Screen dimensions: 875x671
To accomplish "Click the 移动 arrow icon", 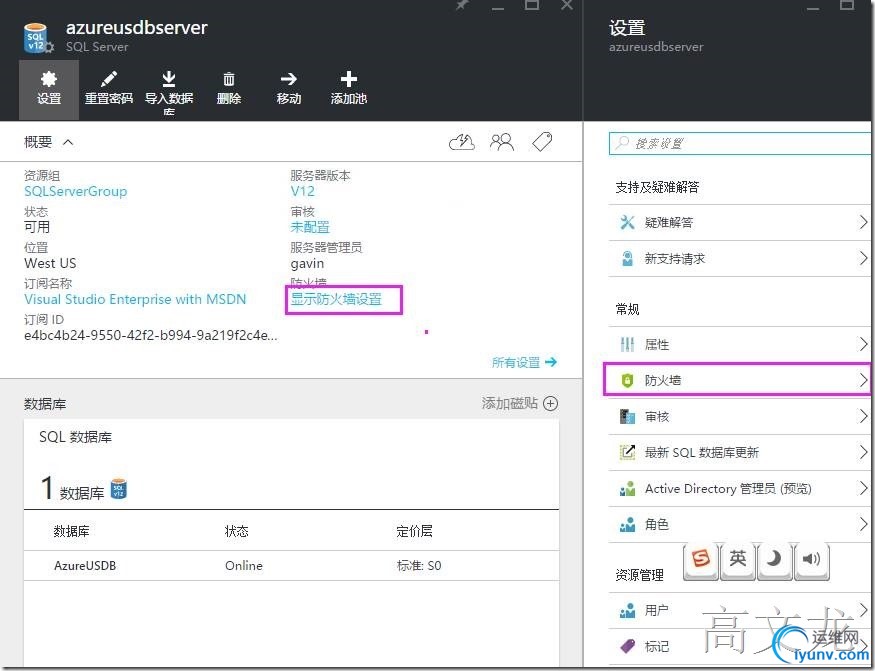I will pos(289,79).
